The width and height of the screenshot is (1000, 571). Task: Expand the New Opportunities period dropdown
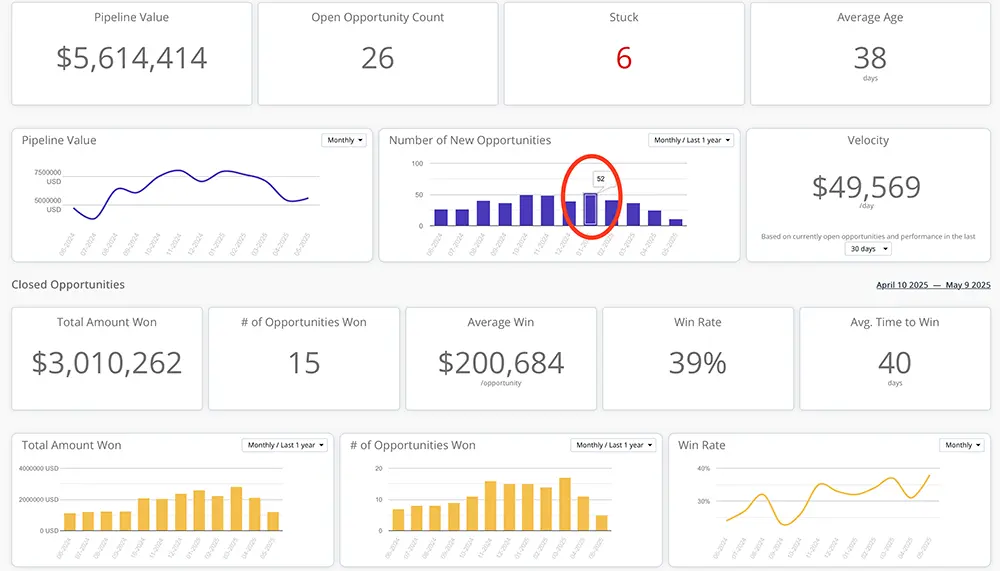691,140
